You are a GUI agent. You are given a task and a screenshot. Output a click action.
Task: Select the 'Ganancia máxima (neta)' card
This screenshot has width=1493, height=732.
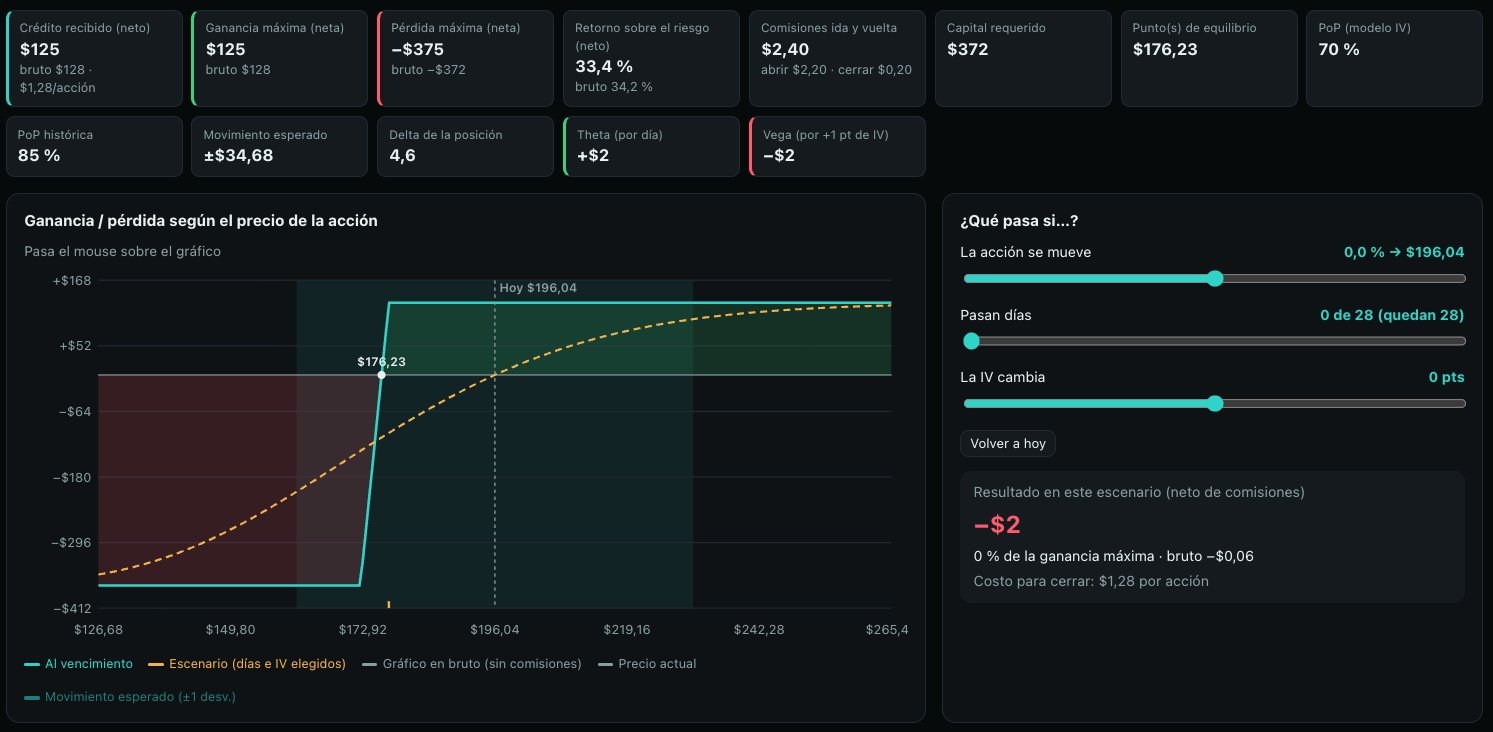point(281,58)
